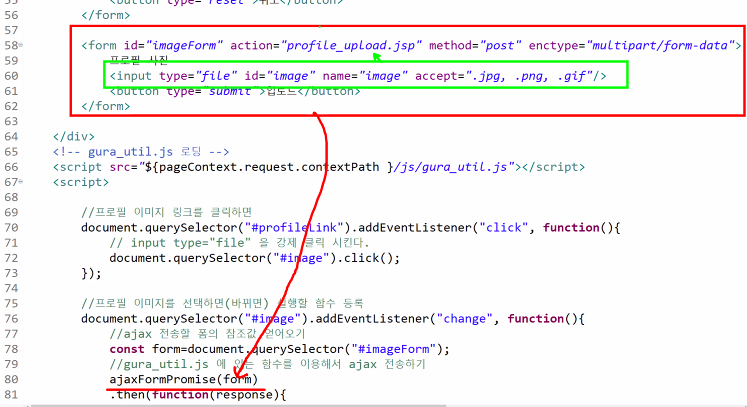747x407 pixels.
Task: Click "/js/gura_util.js" in the script src
Action: tap(452, 167)
